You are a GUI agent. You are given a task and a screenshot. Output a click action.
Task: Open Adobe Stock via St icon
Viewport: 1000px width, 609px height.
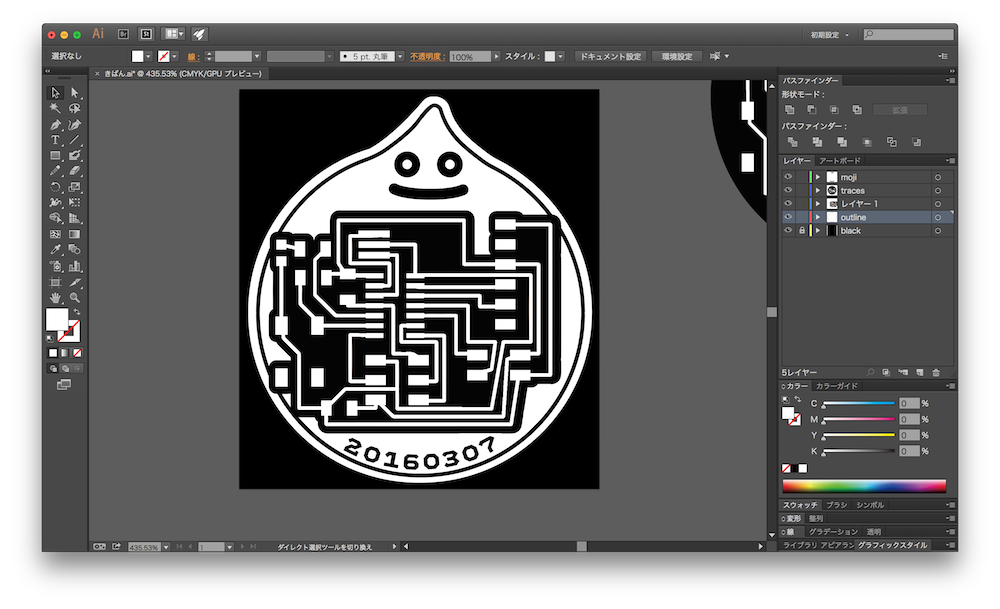[146, 34]
